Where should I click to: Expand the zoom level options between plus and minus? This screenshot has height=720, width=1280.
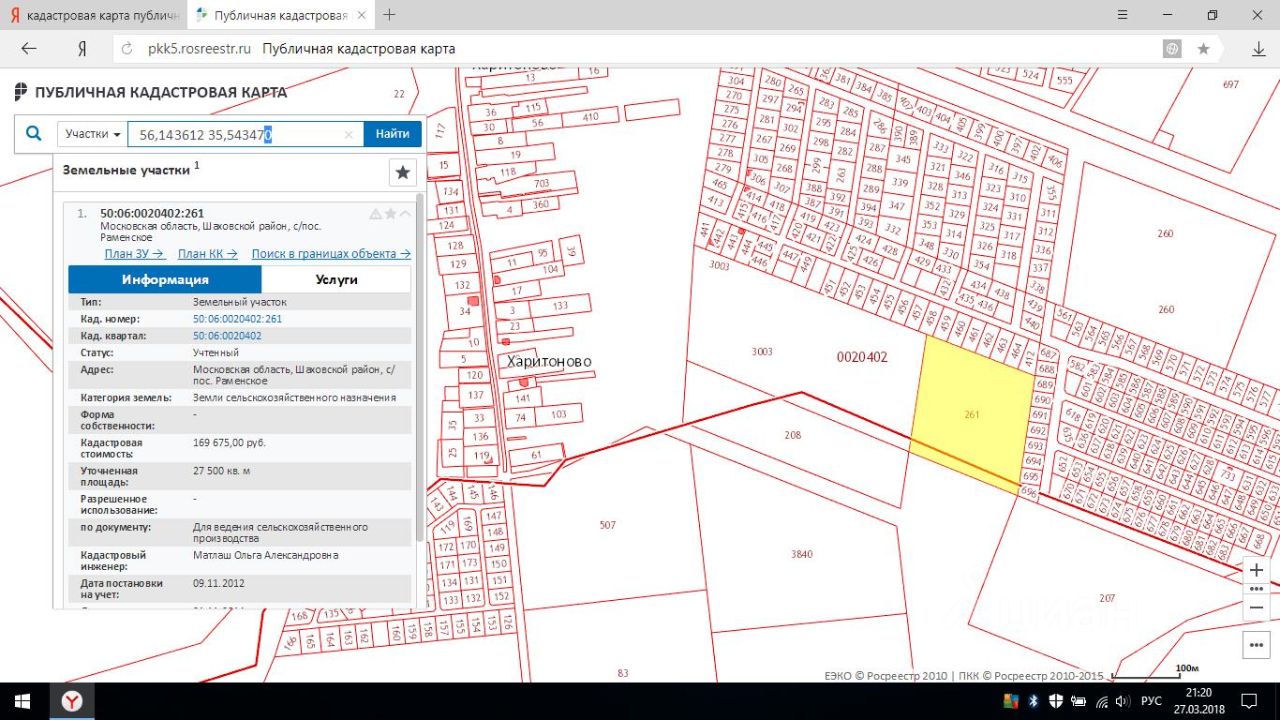pos(1256,589)
